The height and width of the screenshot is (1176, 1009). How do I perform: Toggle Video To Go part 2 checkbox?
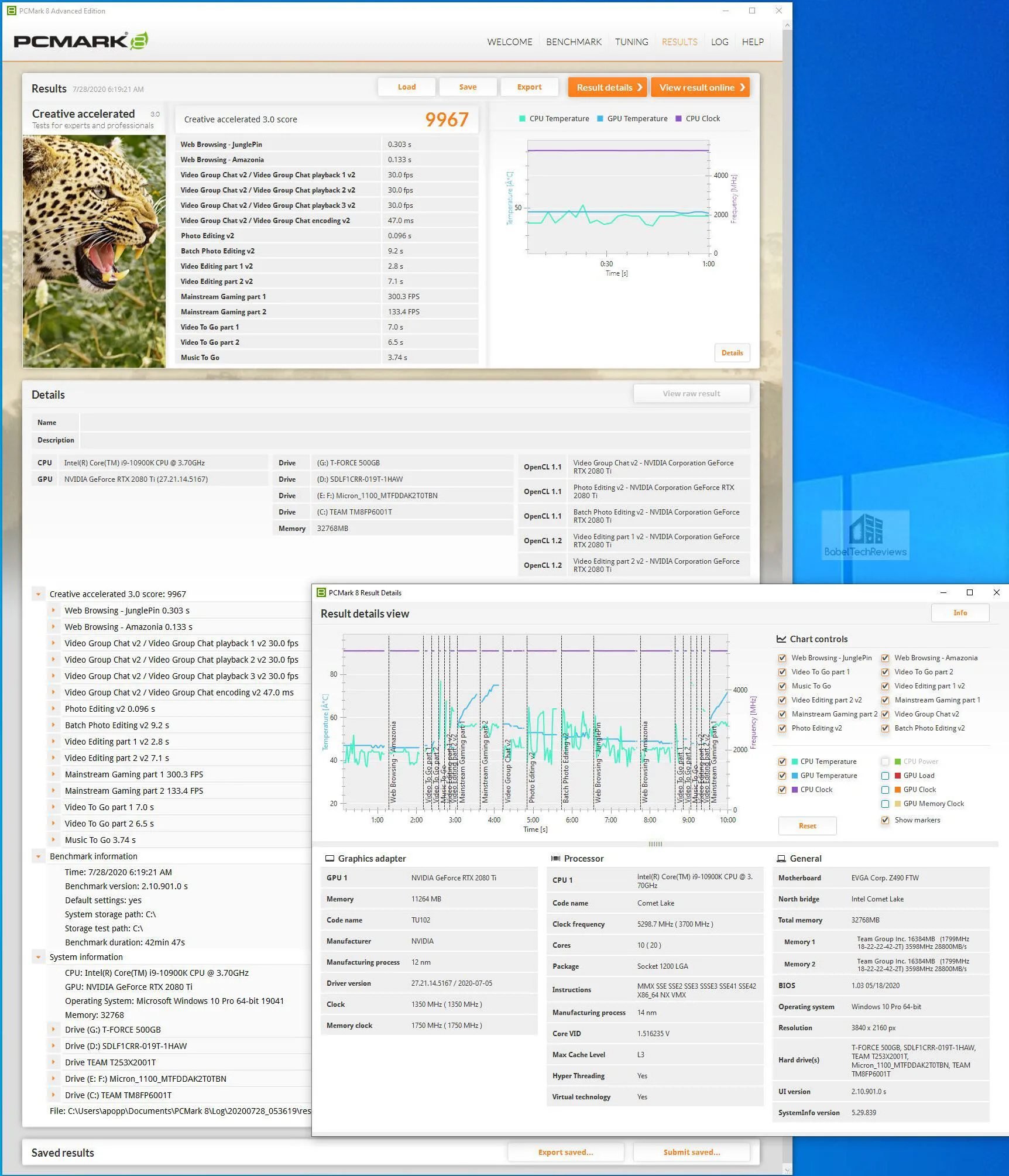(x=885, y=672)
